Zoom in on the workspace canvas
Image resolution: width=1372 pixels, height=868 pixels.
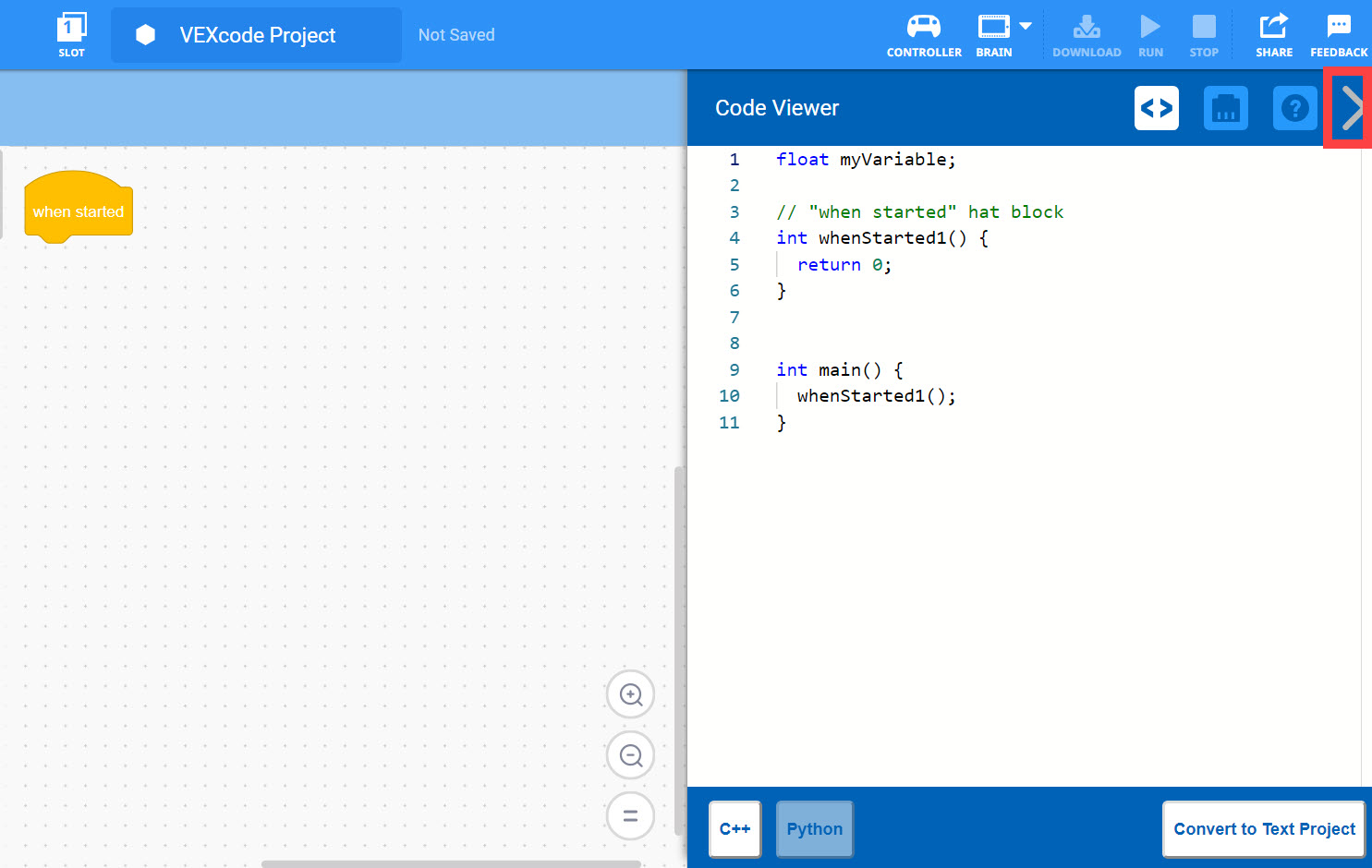click(x=630, y=693)
